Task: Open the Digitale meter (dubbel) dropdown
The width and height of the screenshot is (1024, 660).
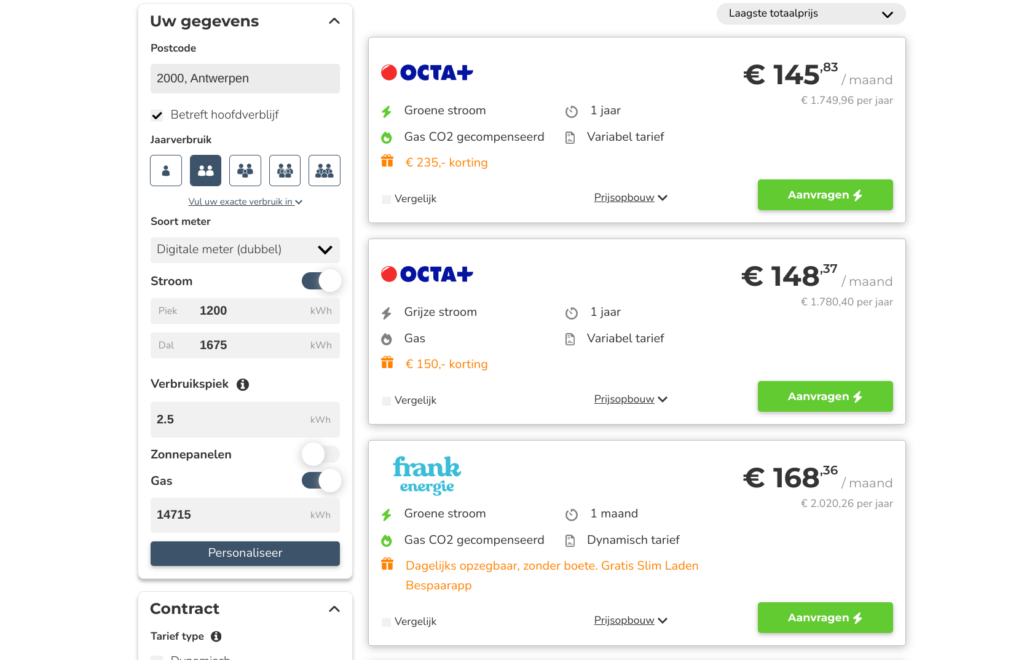Action: (245, 249)
